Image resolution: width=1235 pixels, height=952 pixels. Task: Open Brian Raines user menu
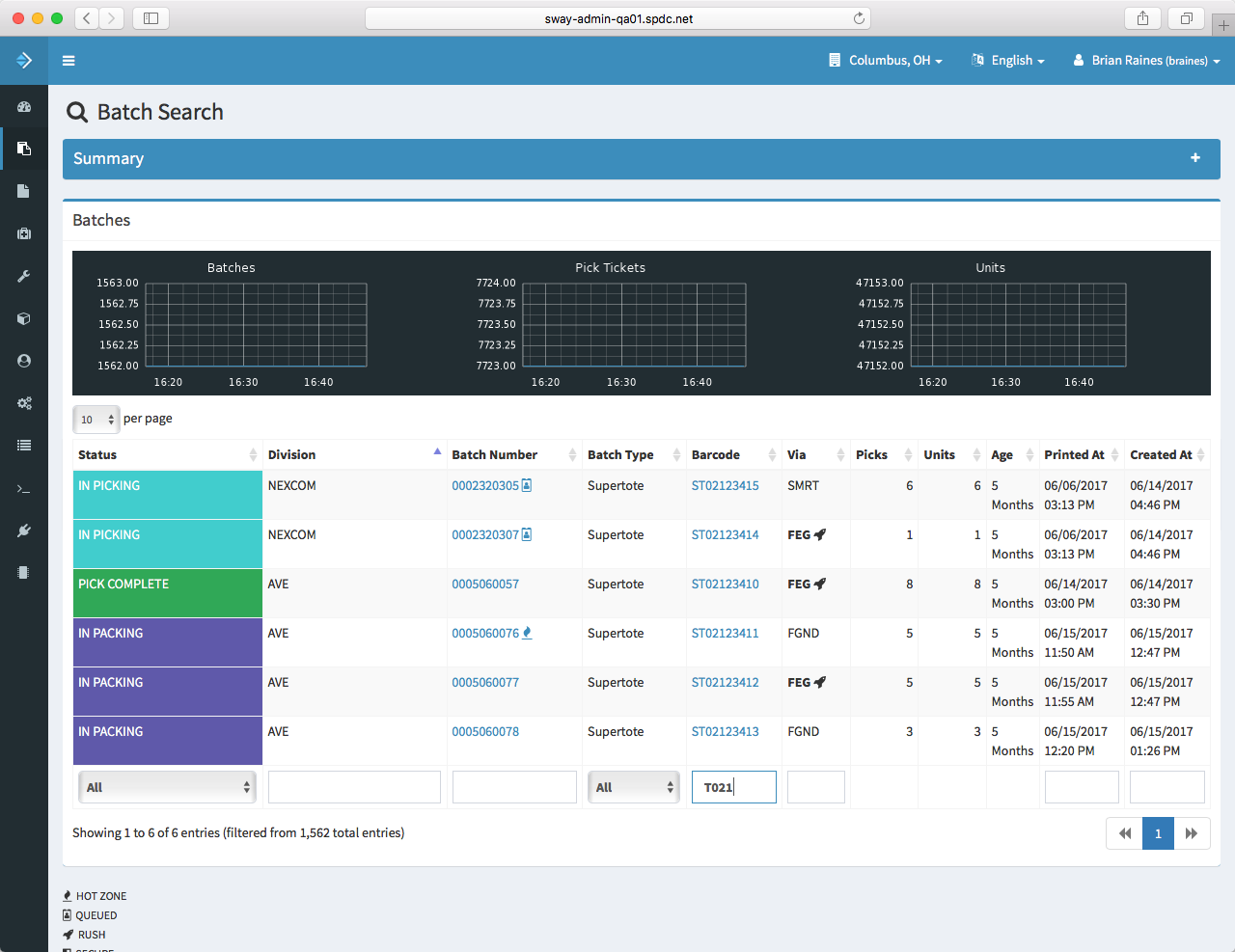tap(1146, 61)
